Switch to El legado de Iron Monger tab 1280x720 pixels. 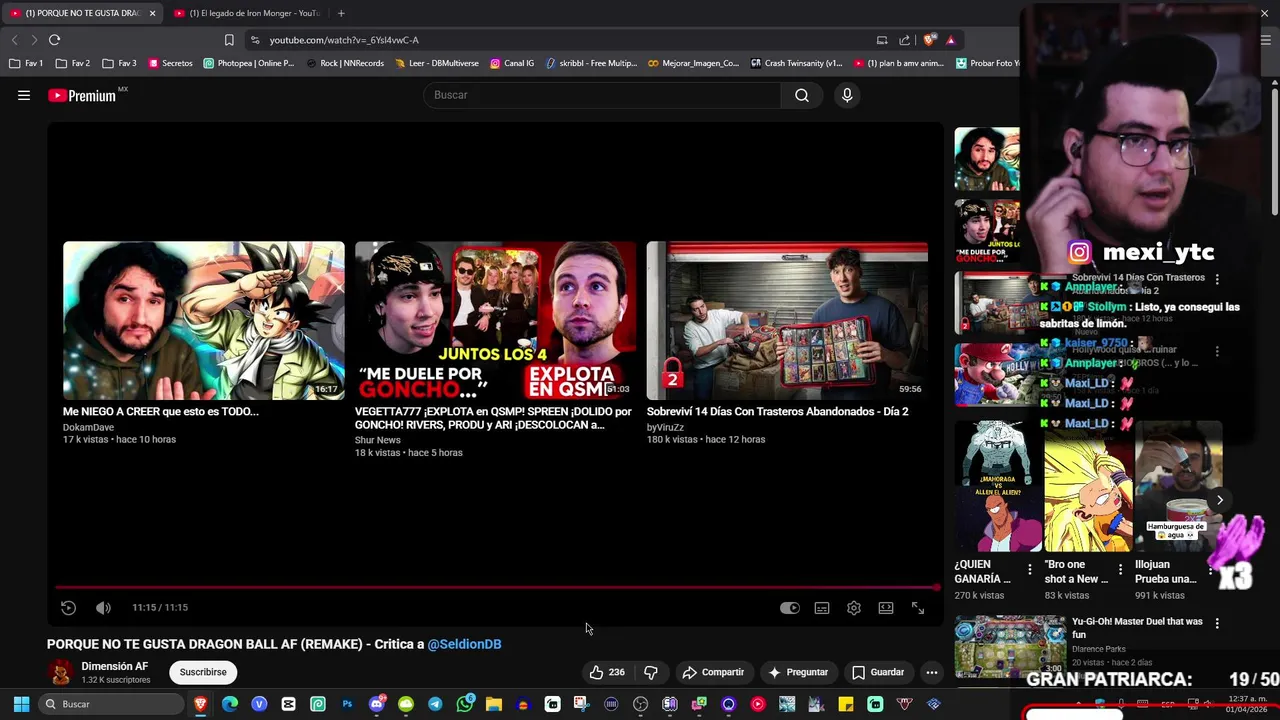pyautogui.click(x=246, y=13)
